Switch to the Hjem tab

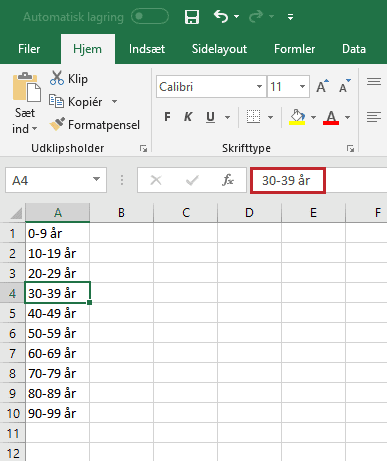tap(87, 49)
